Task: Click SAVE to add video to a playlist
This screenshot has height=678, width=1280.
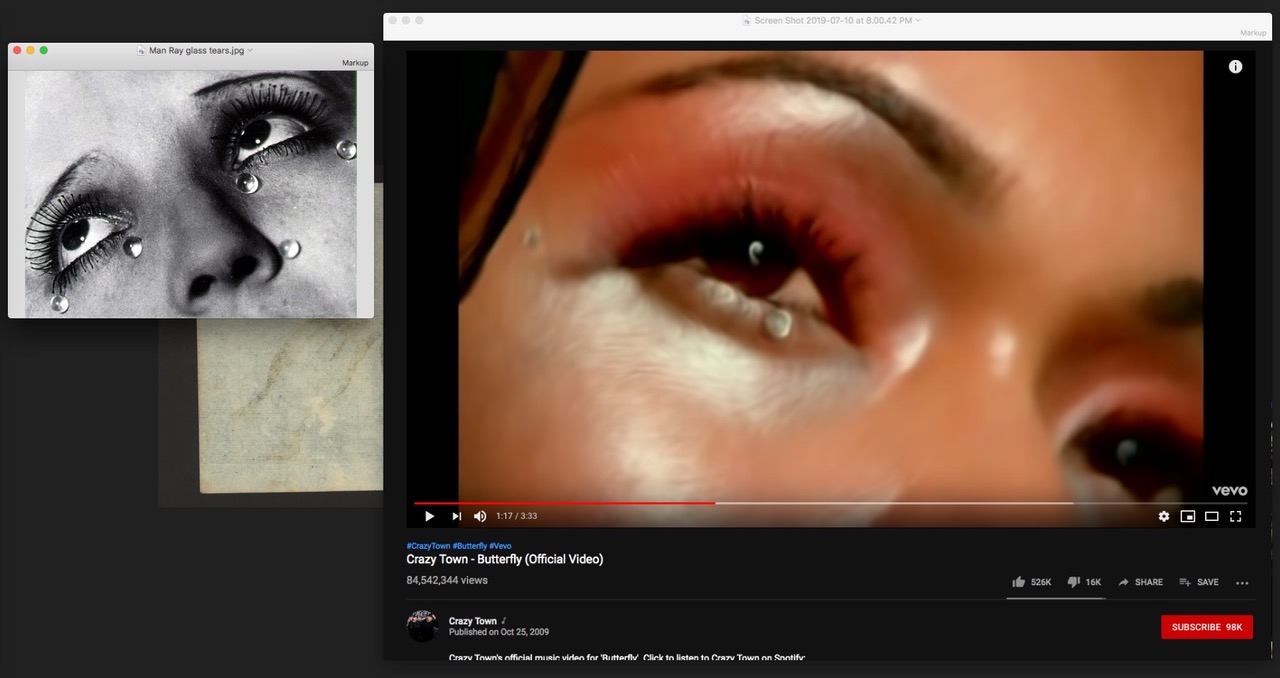Action: 1199,582
